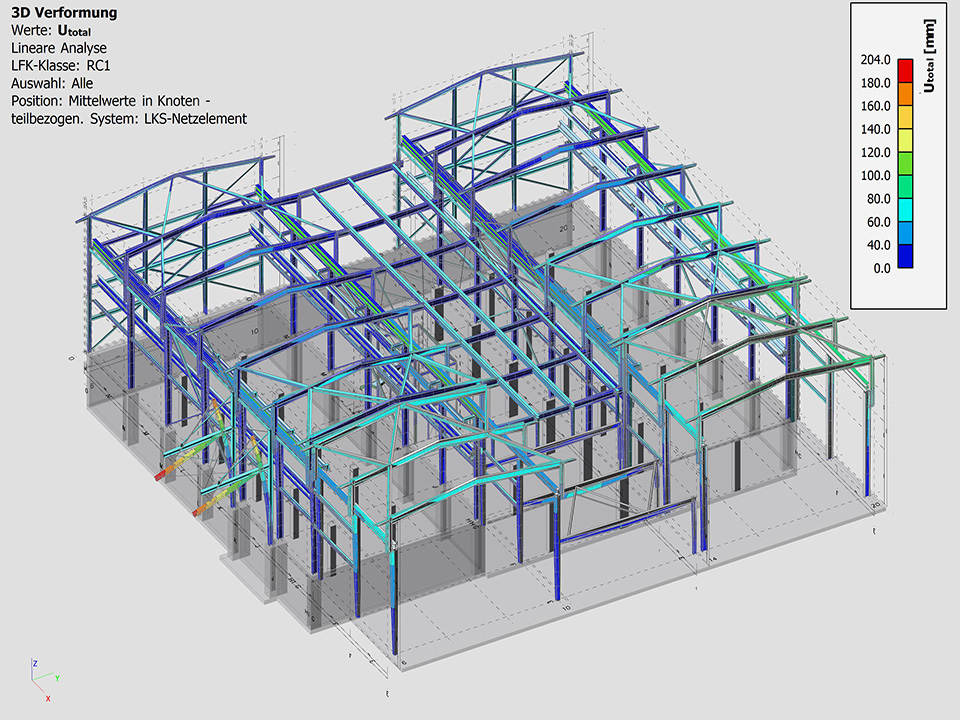Click the 'Auswahl: Alle' text line

[x=52, y=83]
